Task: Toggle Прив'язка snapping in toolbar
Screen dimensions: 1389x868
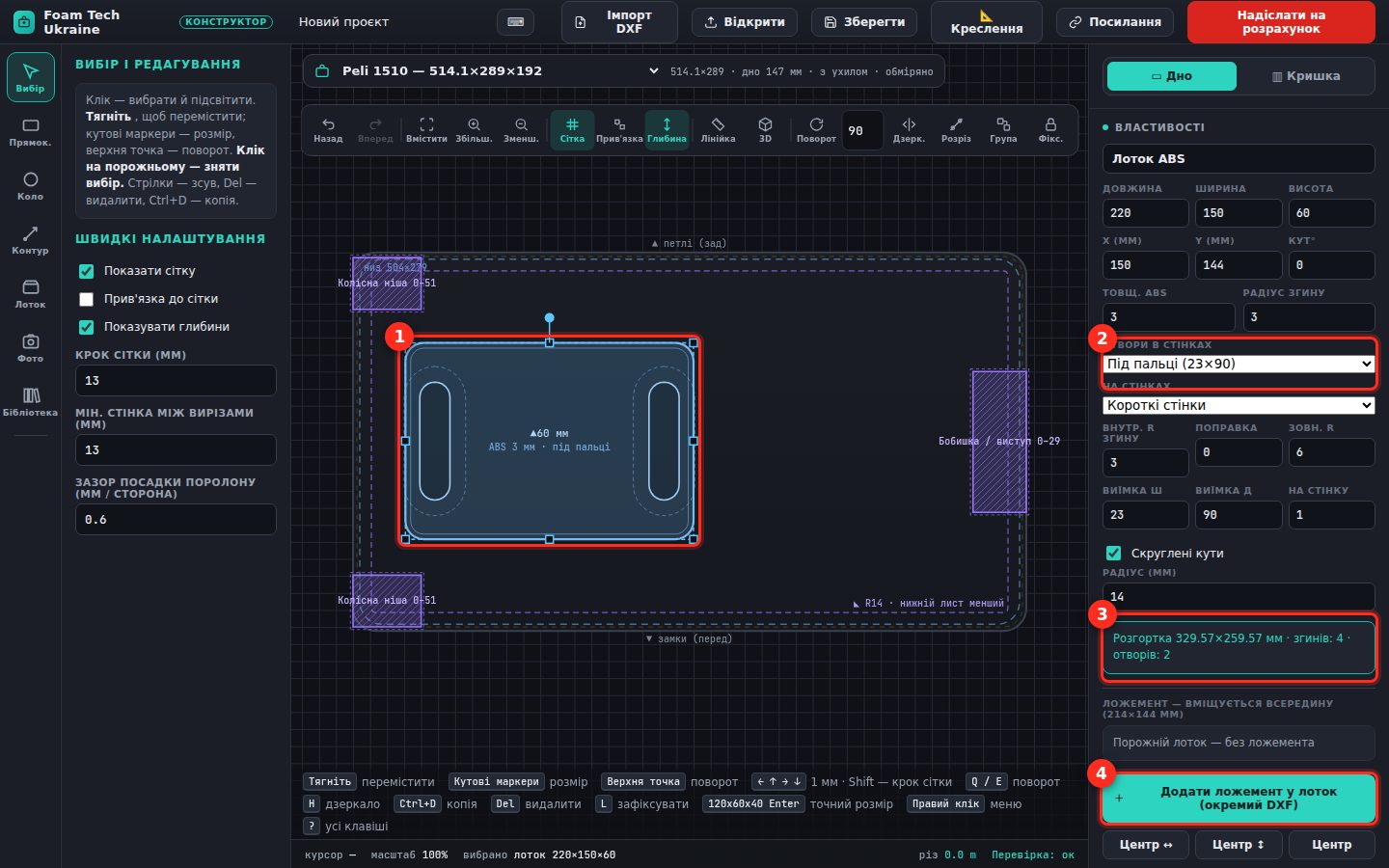Action: coord(619,130)
